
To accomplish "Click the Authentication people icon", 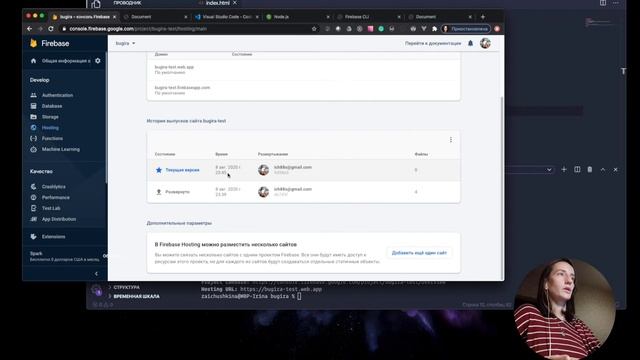I will pos(33,95).
